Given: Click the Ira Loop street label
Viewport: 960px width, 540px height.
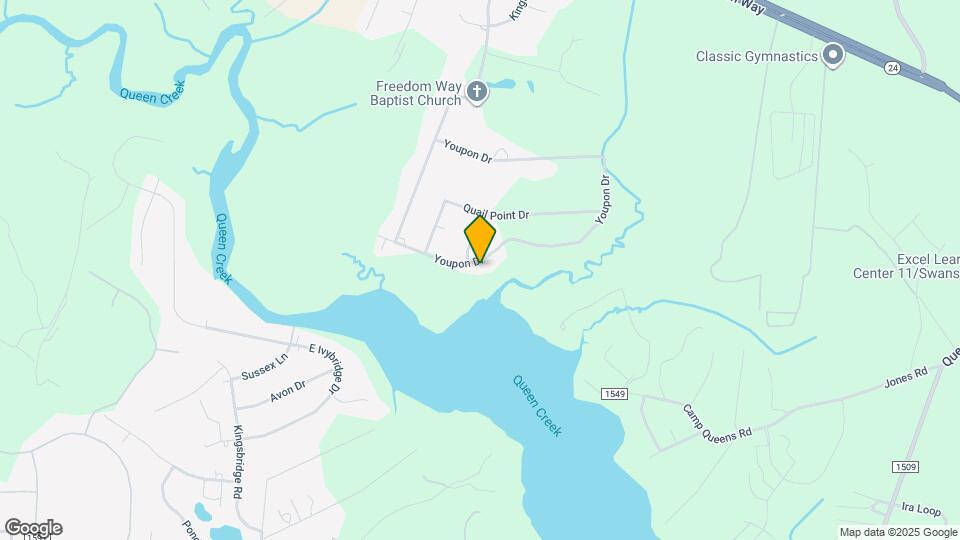Looking at the screenshot, I should tap(921, 508).
